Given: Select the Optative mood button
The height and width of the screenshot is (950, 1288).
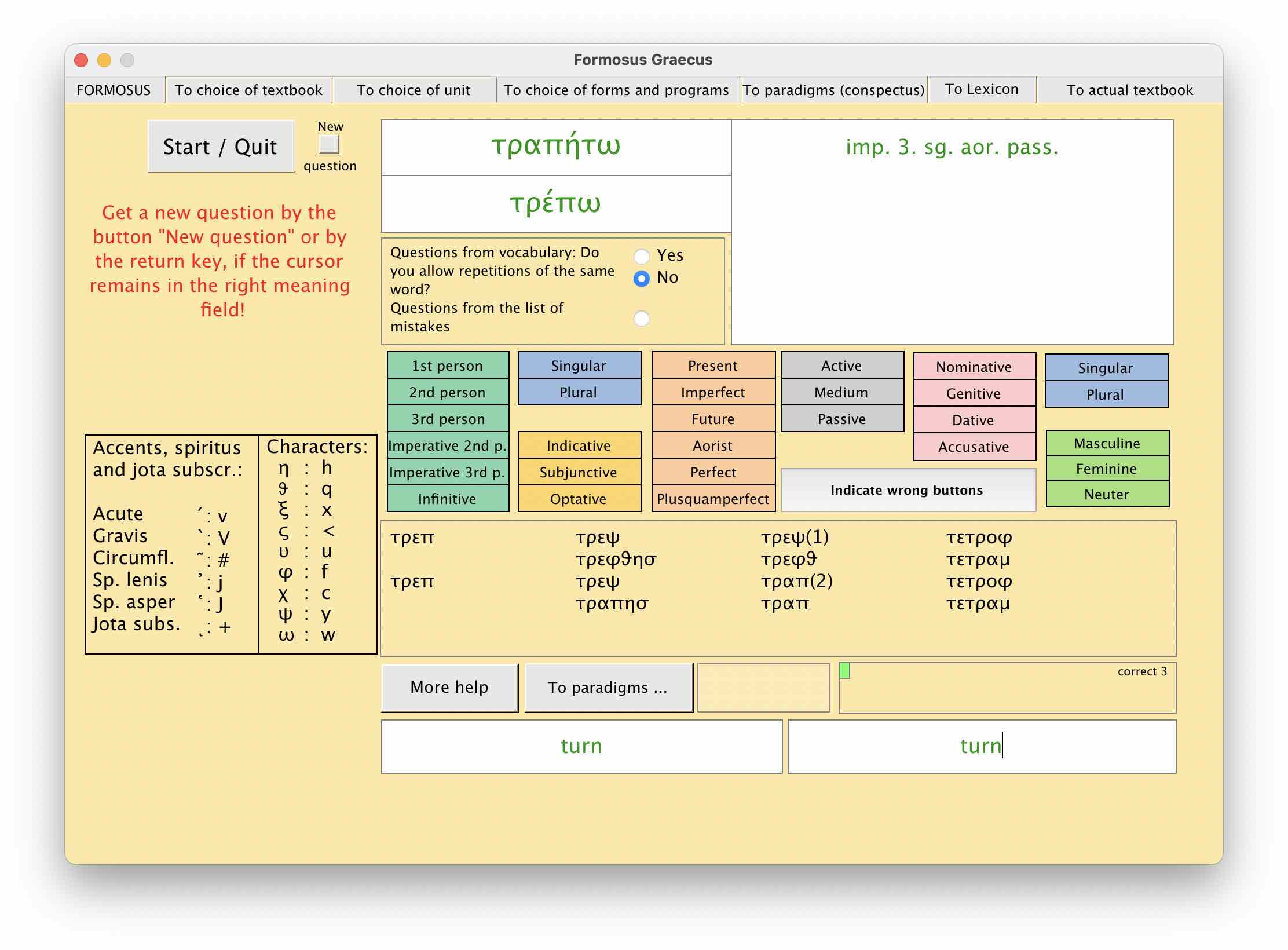Looking at the screenshot, I should tap(579, 499).
